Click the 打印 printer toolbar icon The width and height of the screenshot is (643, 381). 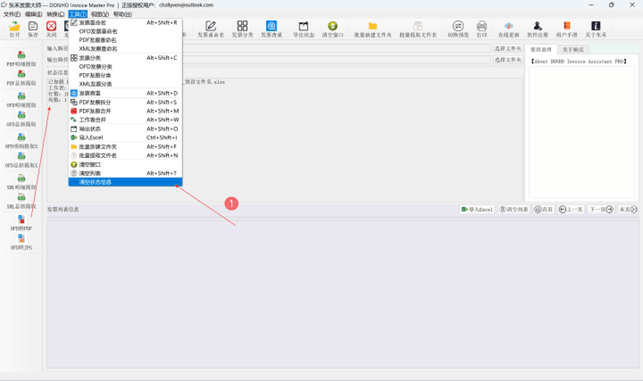(482, 29)
